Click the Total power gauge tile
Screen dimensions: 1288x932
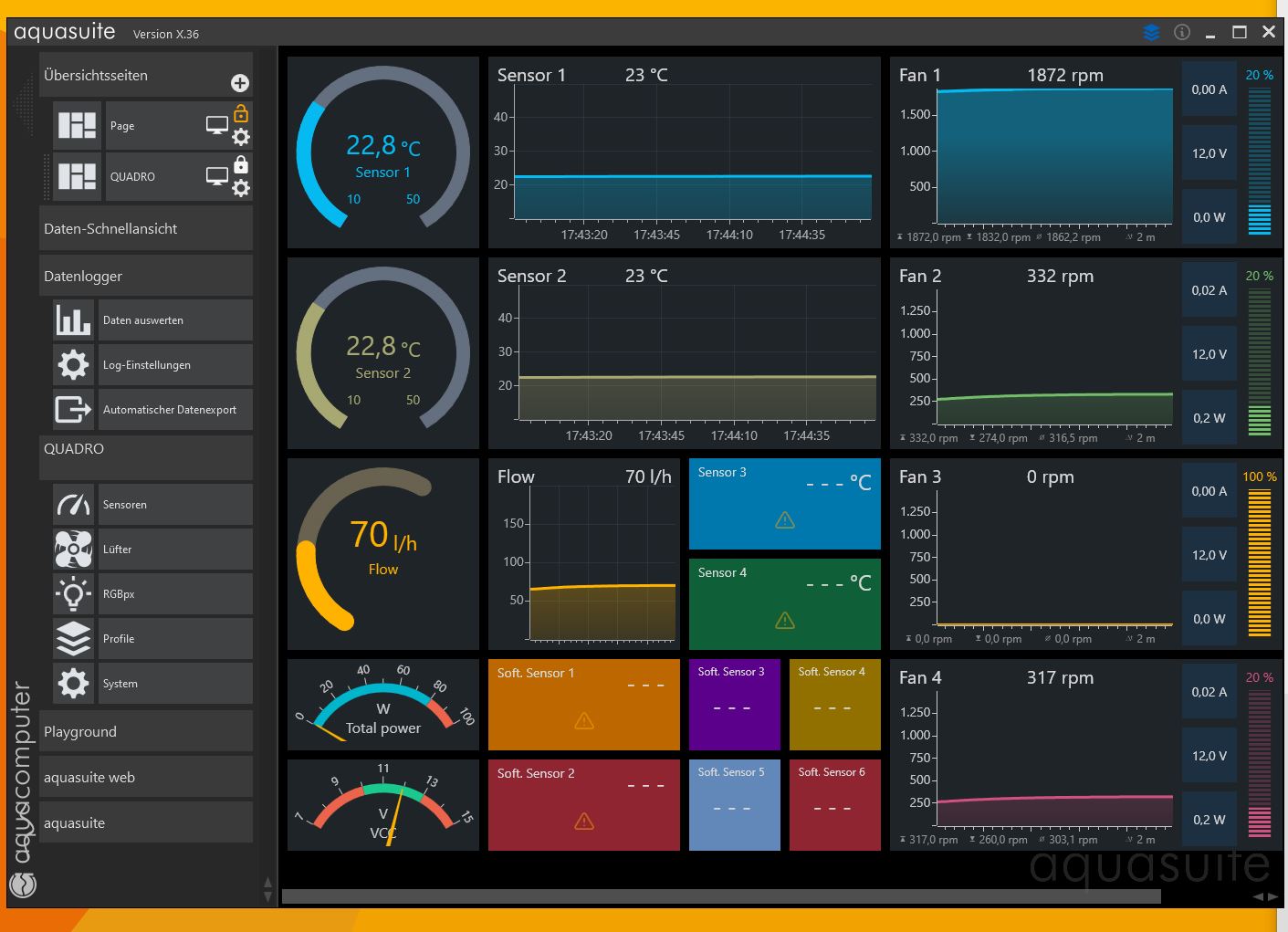coord(383,705)
